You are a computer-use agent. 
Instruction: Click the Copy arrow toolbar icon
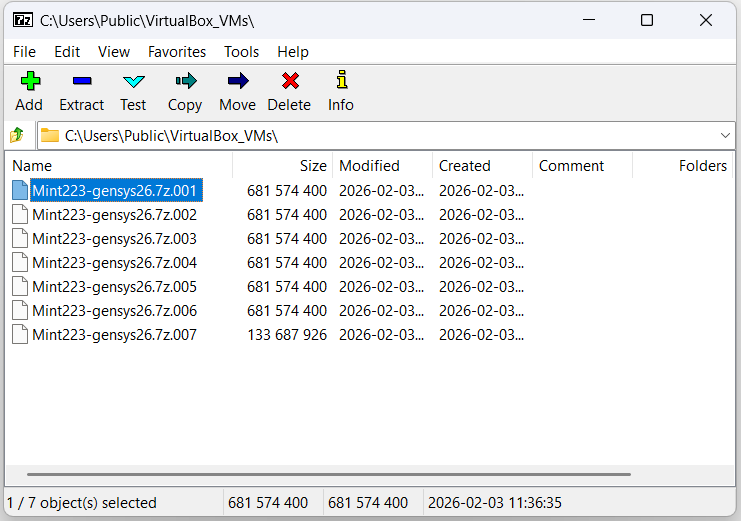pos(186,81)
